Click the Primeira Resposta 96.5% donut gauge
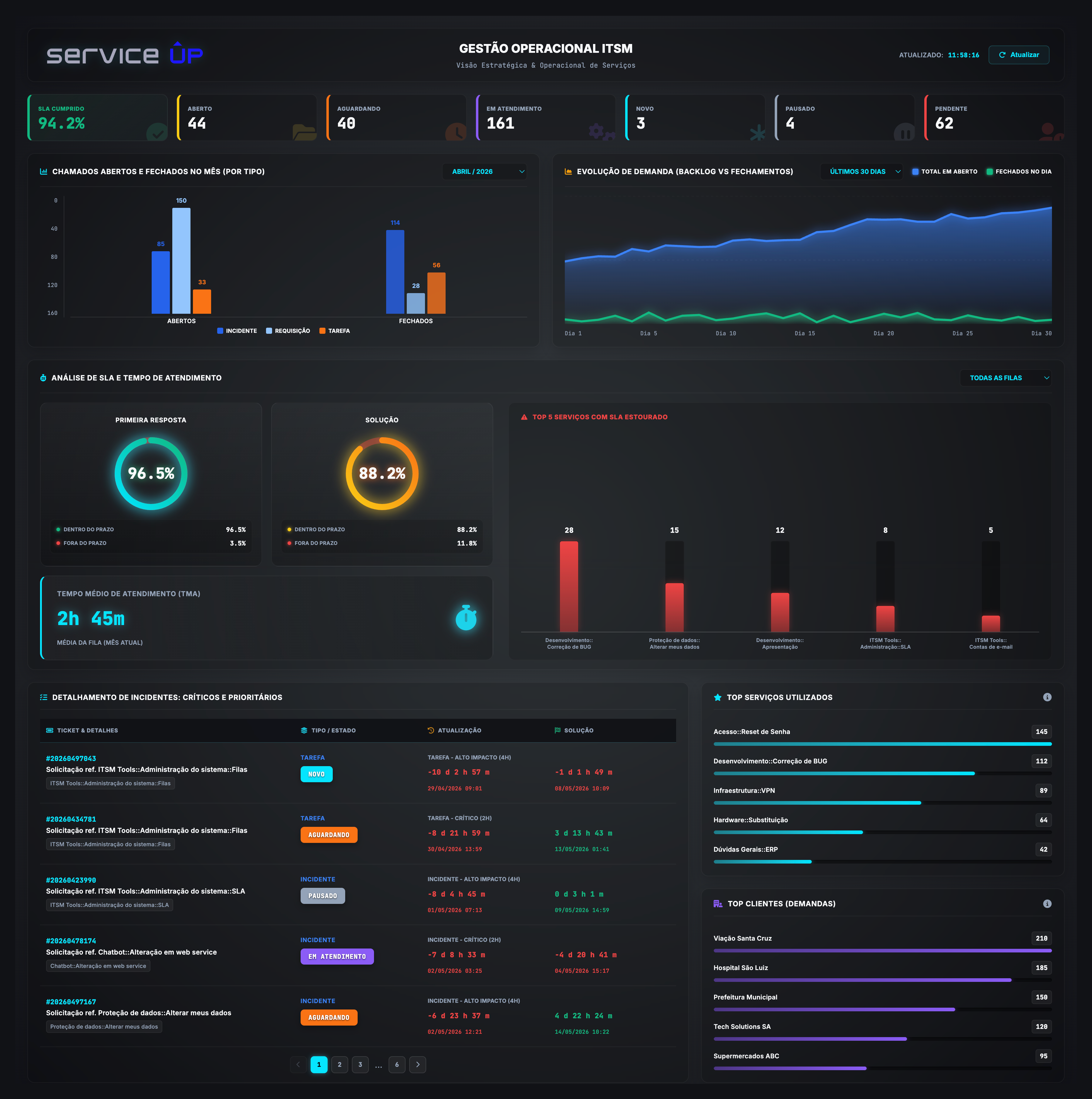This screenshot has width=1092, height=1099. coord(151,474)
